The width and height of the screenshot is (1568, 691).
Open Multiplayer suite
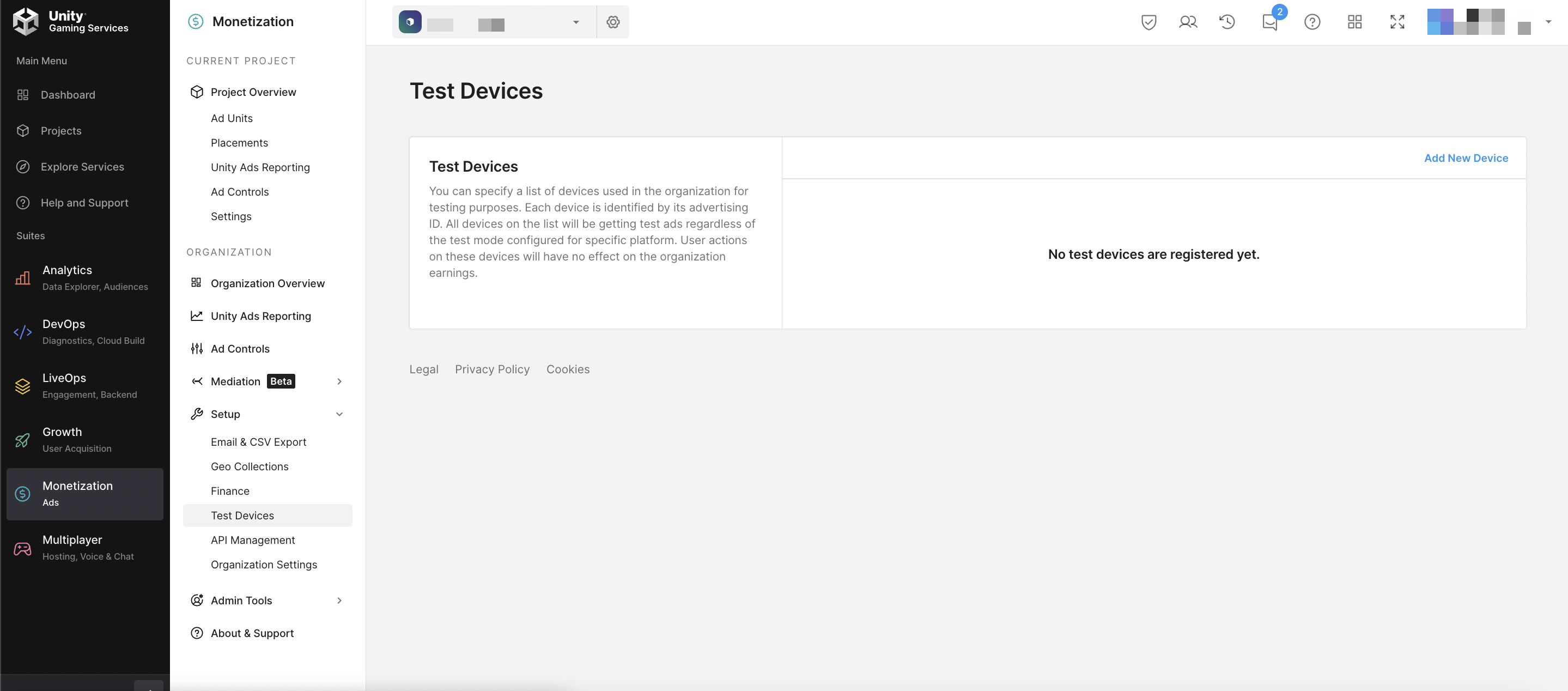[x=84, y=548]
